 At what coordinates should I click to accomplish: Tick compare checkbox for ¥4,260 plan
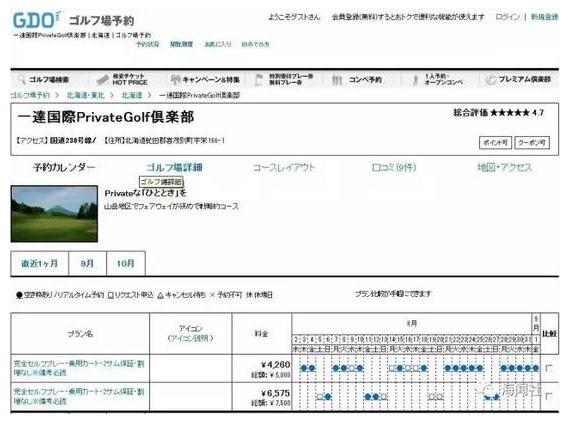(x=549, y=368)
